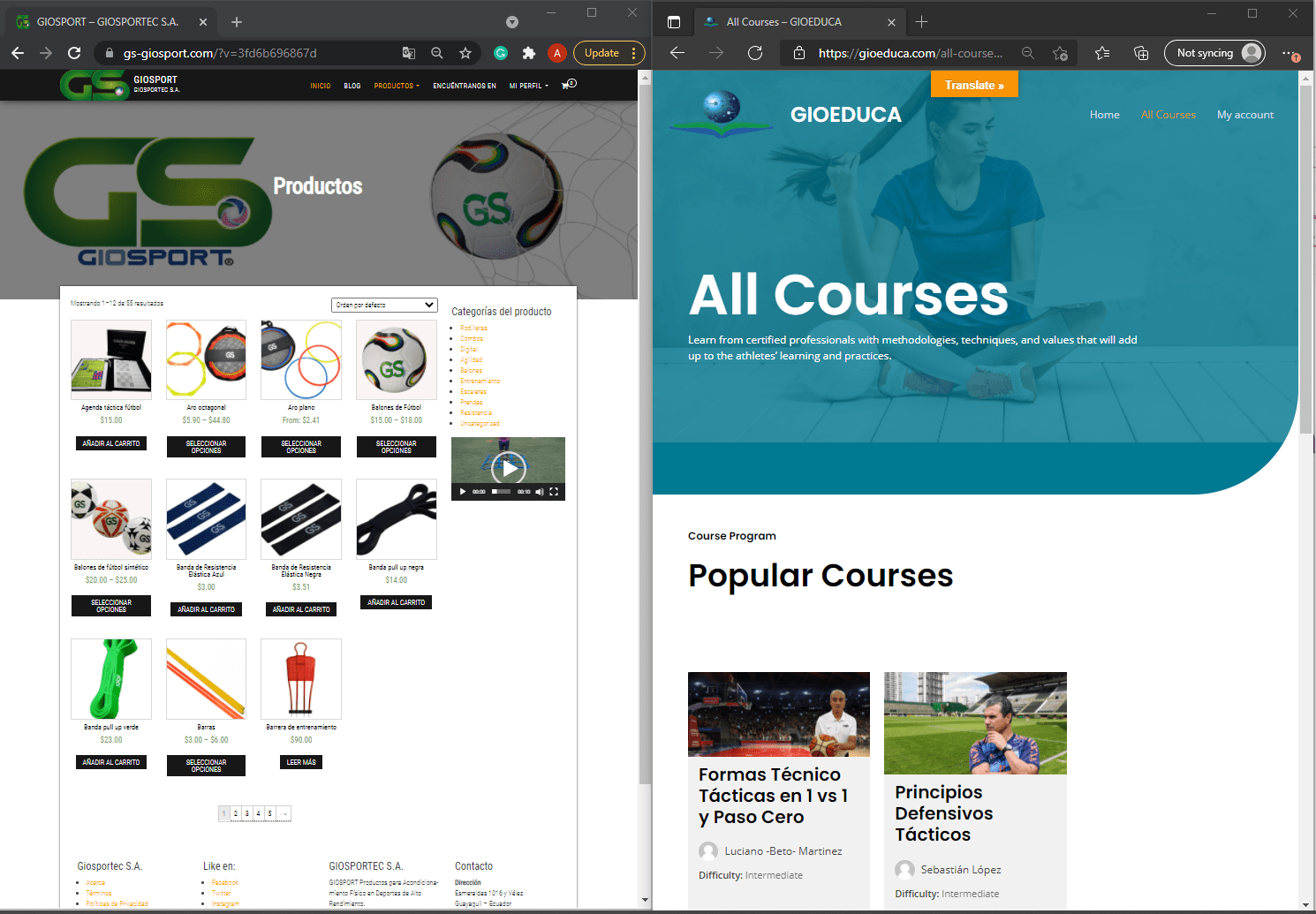The height and width of the screenshot is (914, 1316).
Task: Open Chrome extensions puzzle icon
Action: pyautogui.click(x=529, y=53)
